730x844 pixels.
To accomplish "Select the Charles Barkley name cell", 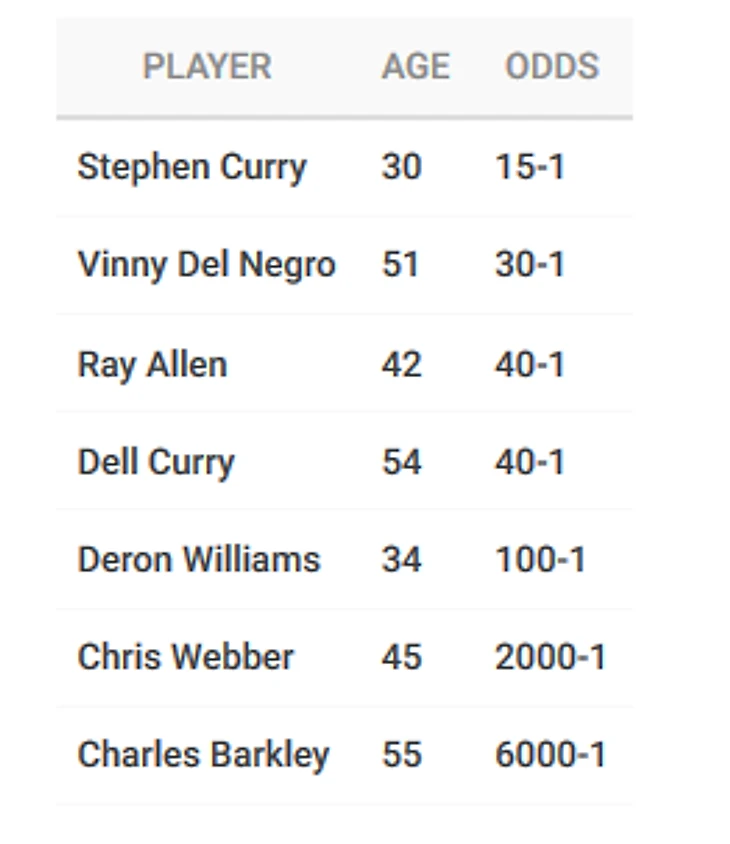I will [203, 755].
